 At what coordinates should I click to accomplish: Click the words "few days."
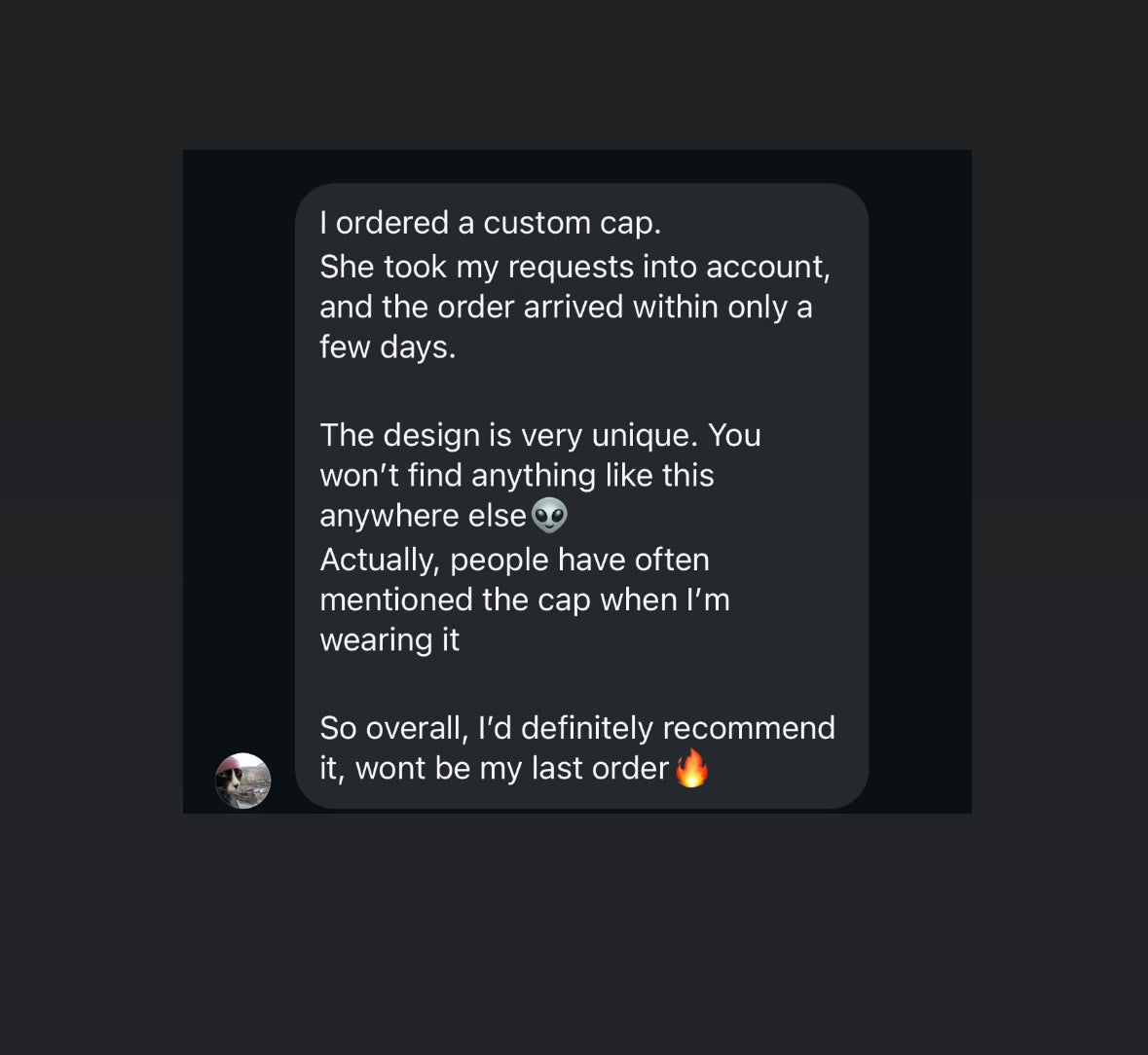pos(388,346)
